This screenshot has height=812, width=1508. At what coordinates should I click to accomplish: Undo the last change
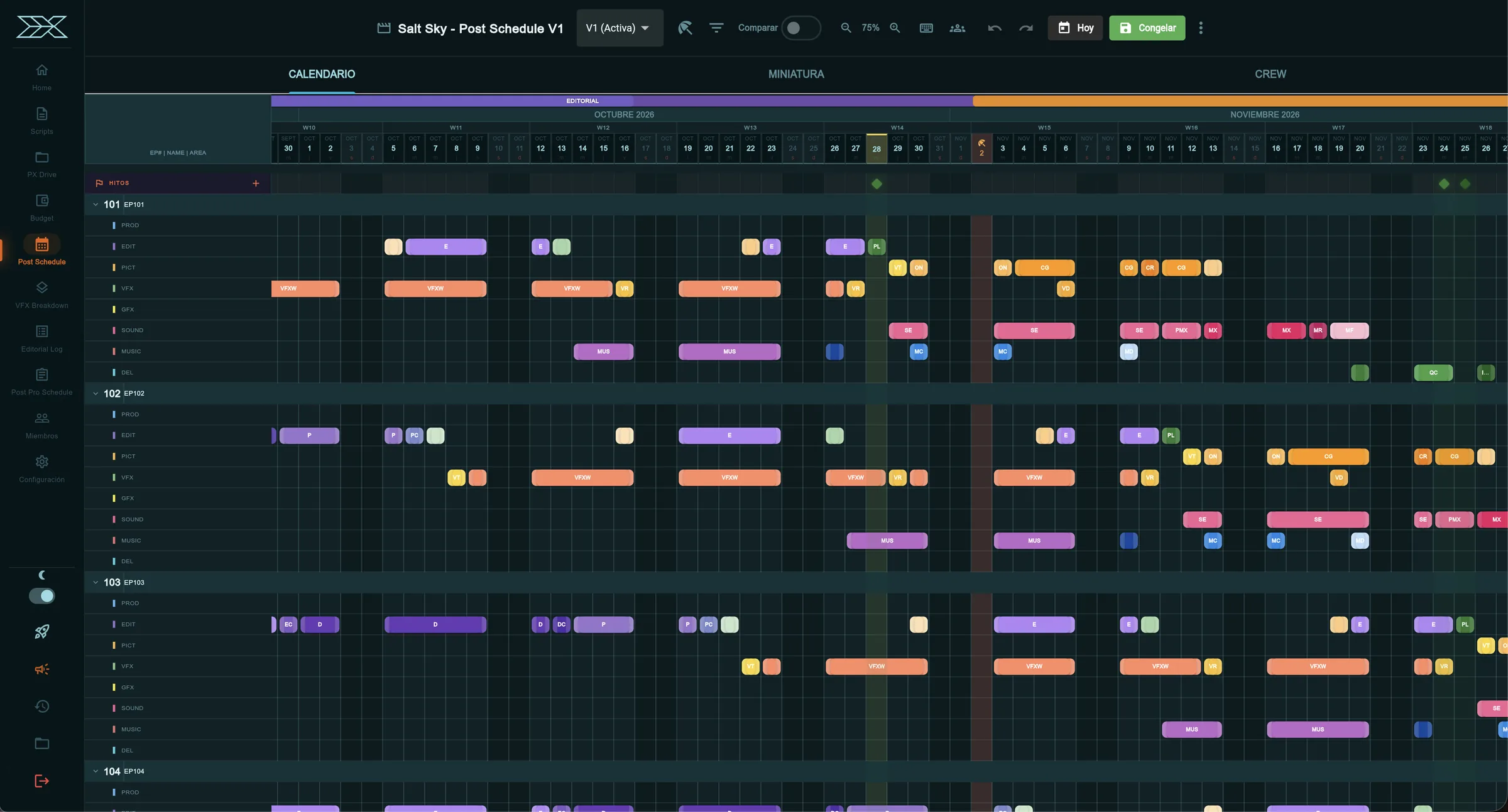(x=994, y=28)
